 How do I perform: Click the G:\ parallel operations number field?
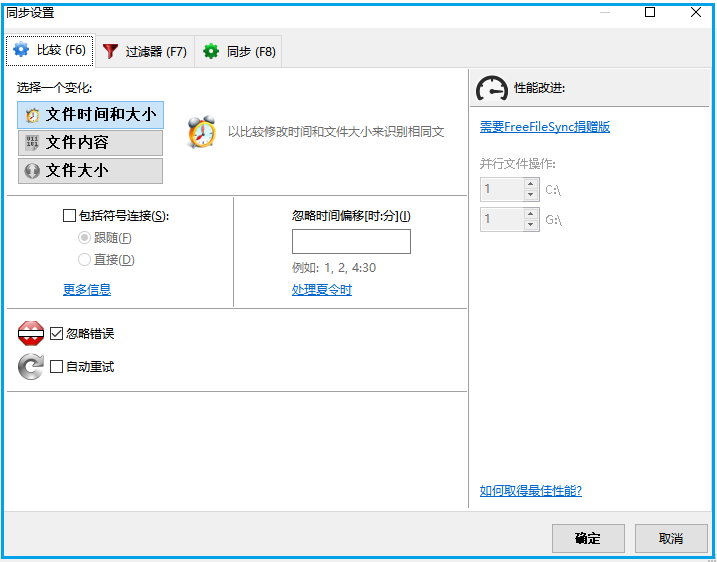click(x=502, y=219)
